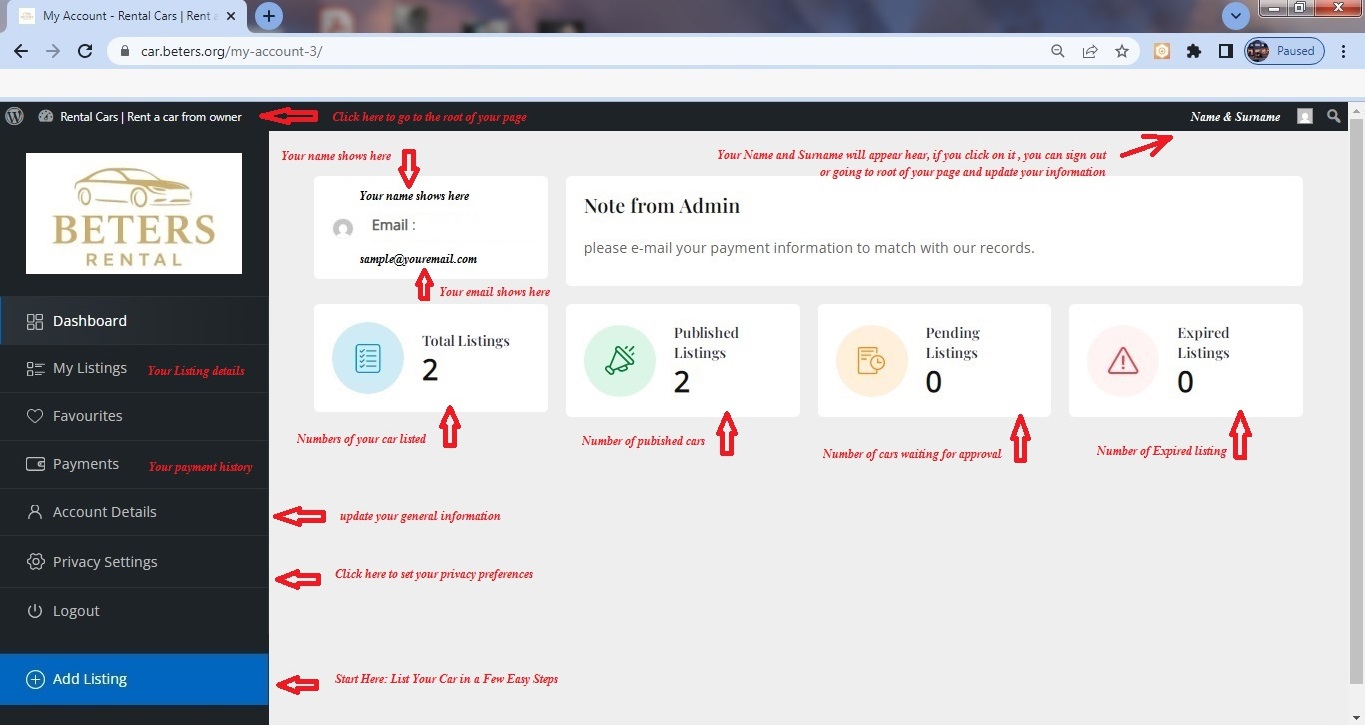1365x725 pixels.
Task: Open the tab search dropdown arrow
Action: [x=1237, y=16]
